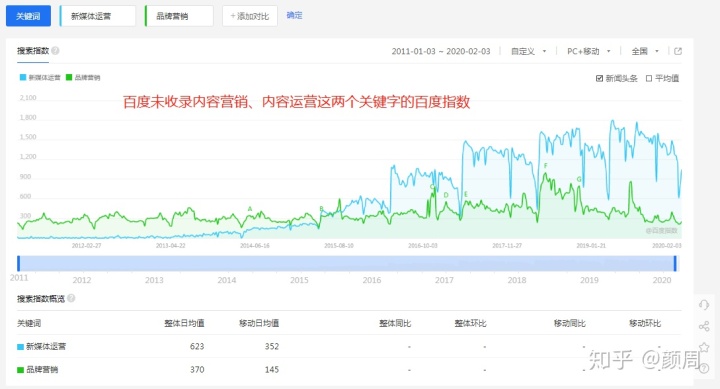
Task: Open the help icon next to 搜索指数概览
Action: tap(71, 299)
